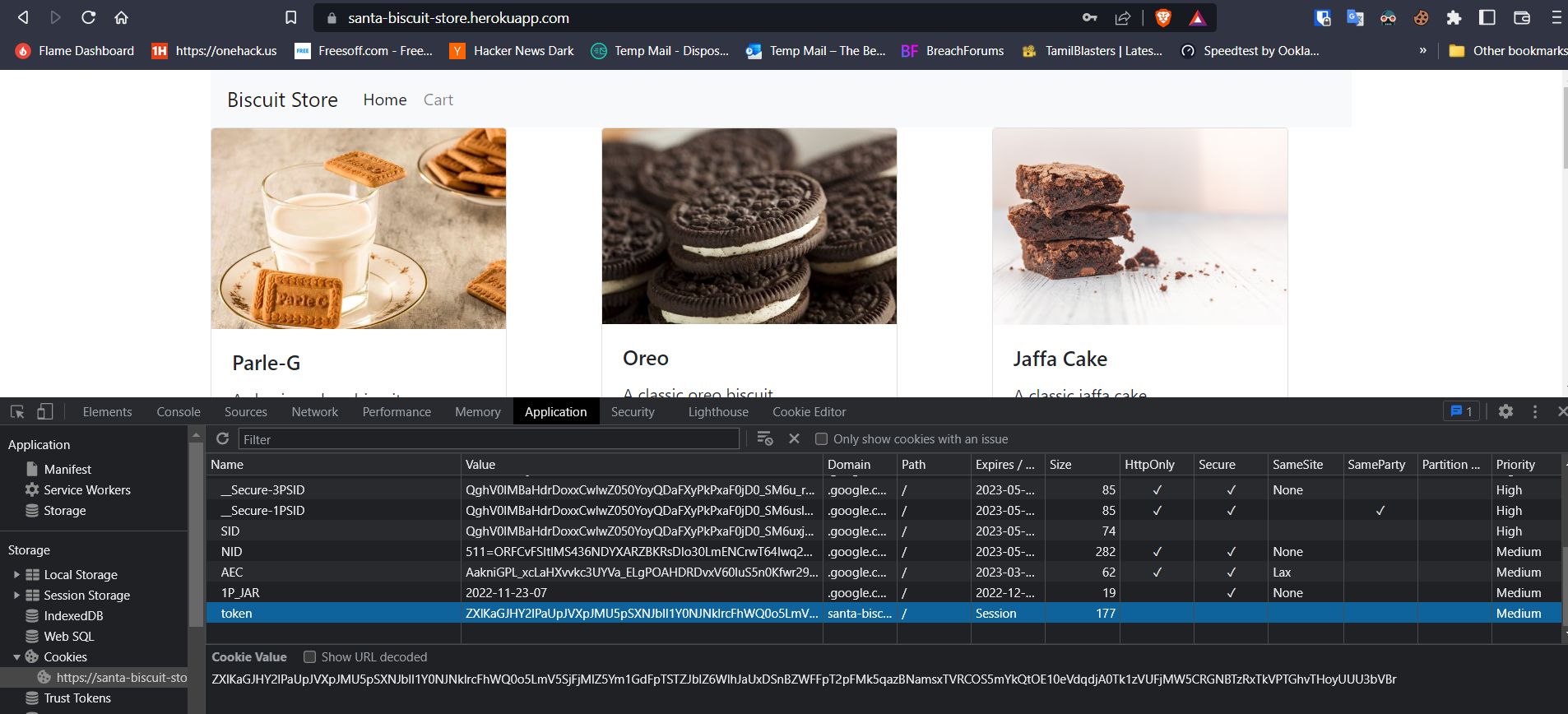Click the Jaffa Cake product image

pyautogui.click(x=1140, y=226)
